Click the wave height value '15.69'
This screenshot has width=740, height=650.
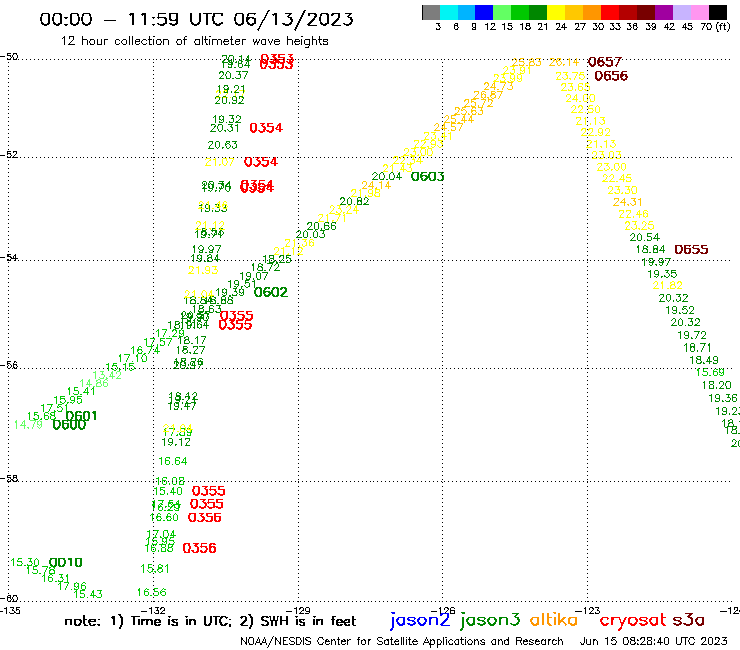point(710,372)
